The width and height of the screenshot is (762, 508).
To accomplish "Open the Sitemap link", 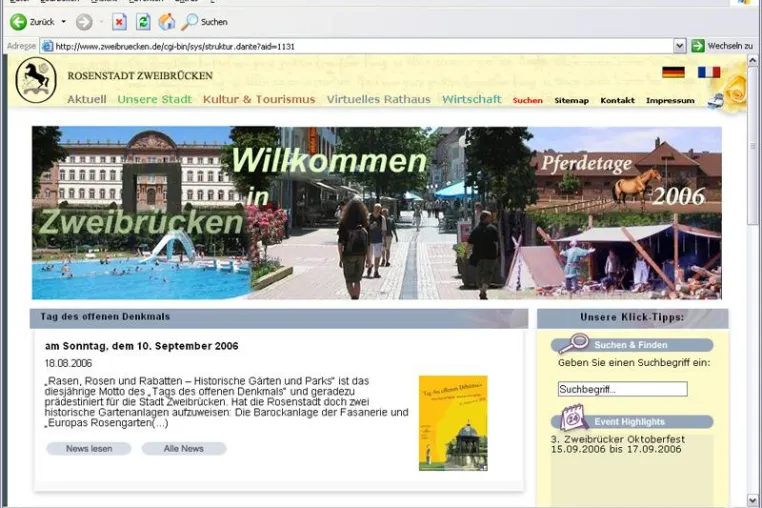I will pos(572,100).
